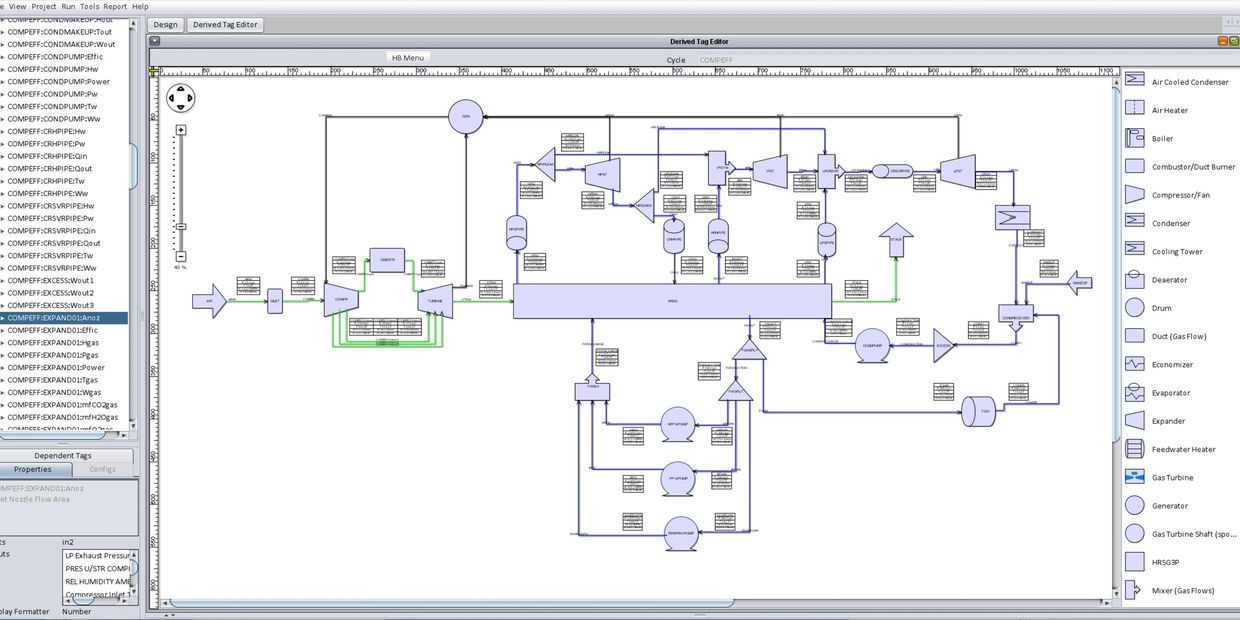Choose the Cooling Tower palette icon
Image resolution: width=1240 pixels, height=620 pixels.
point(1135,250)
